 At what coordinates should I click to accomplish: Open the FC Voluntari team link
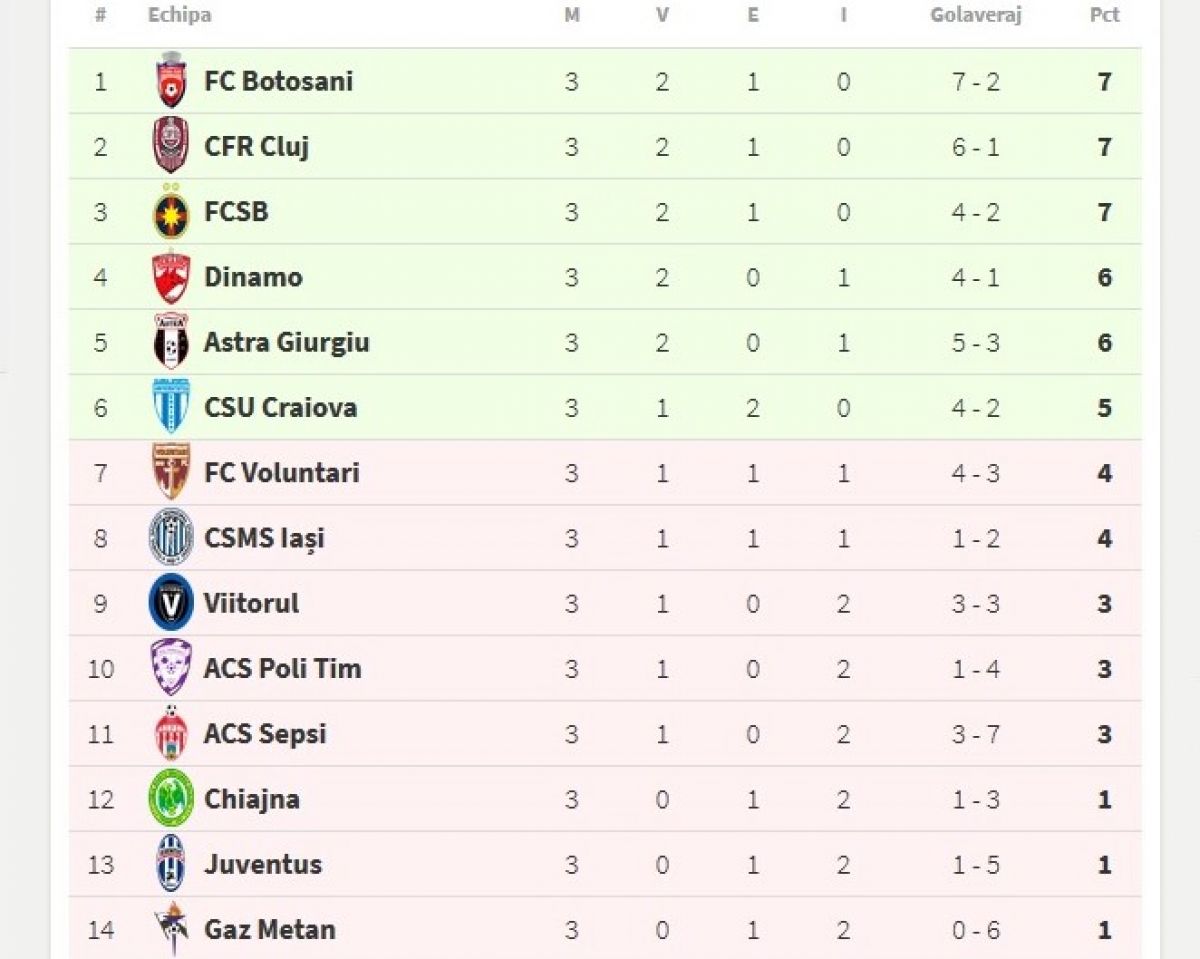pyautogui.click(x=281, y=473)
